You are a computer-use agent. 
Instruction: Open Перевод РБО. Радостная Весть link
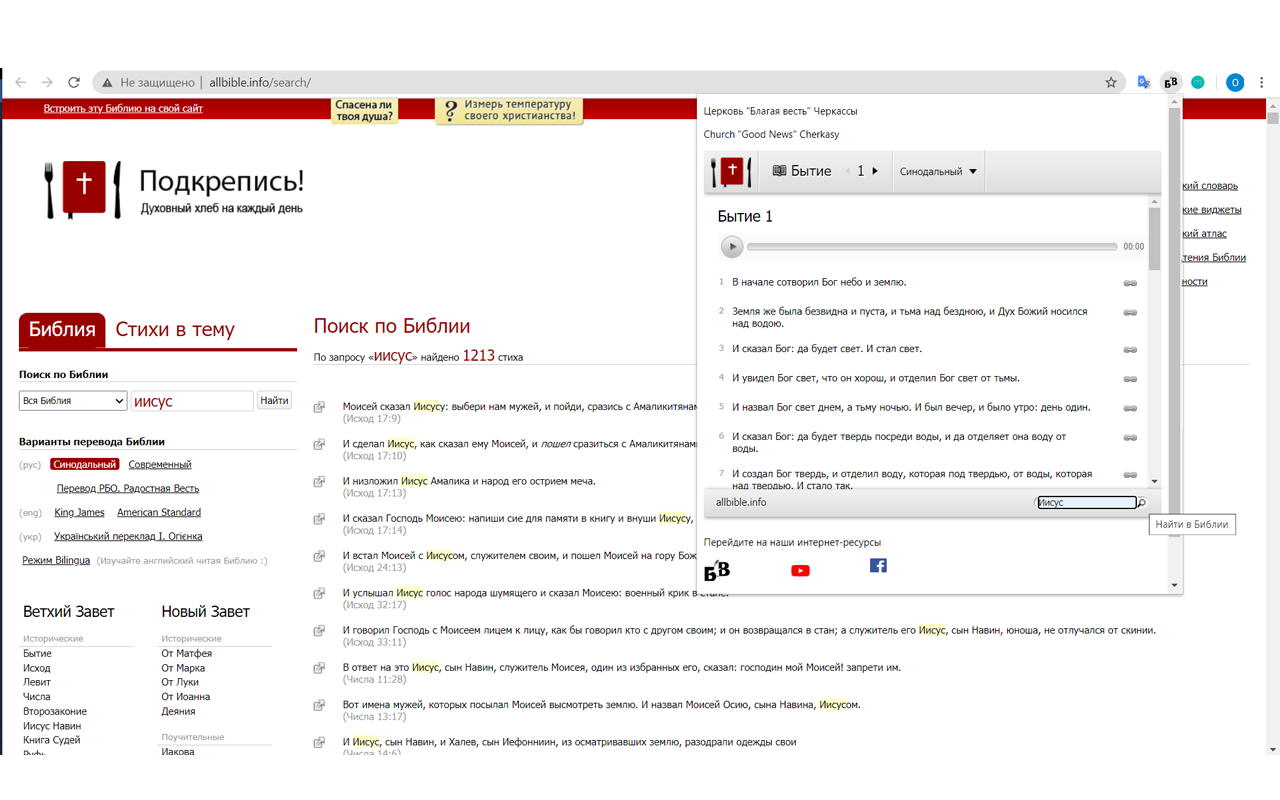point(128,489)
